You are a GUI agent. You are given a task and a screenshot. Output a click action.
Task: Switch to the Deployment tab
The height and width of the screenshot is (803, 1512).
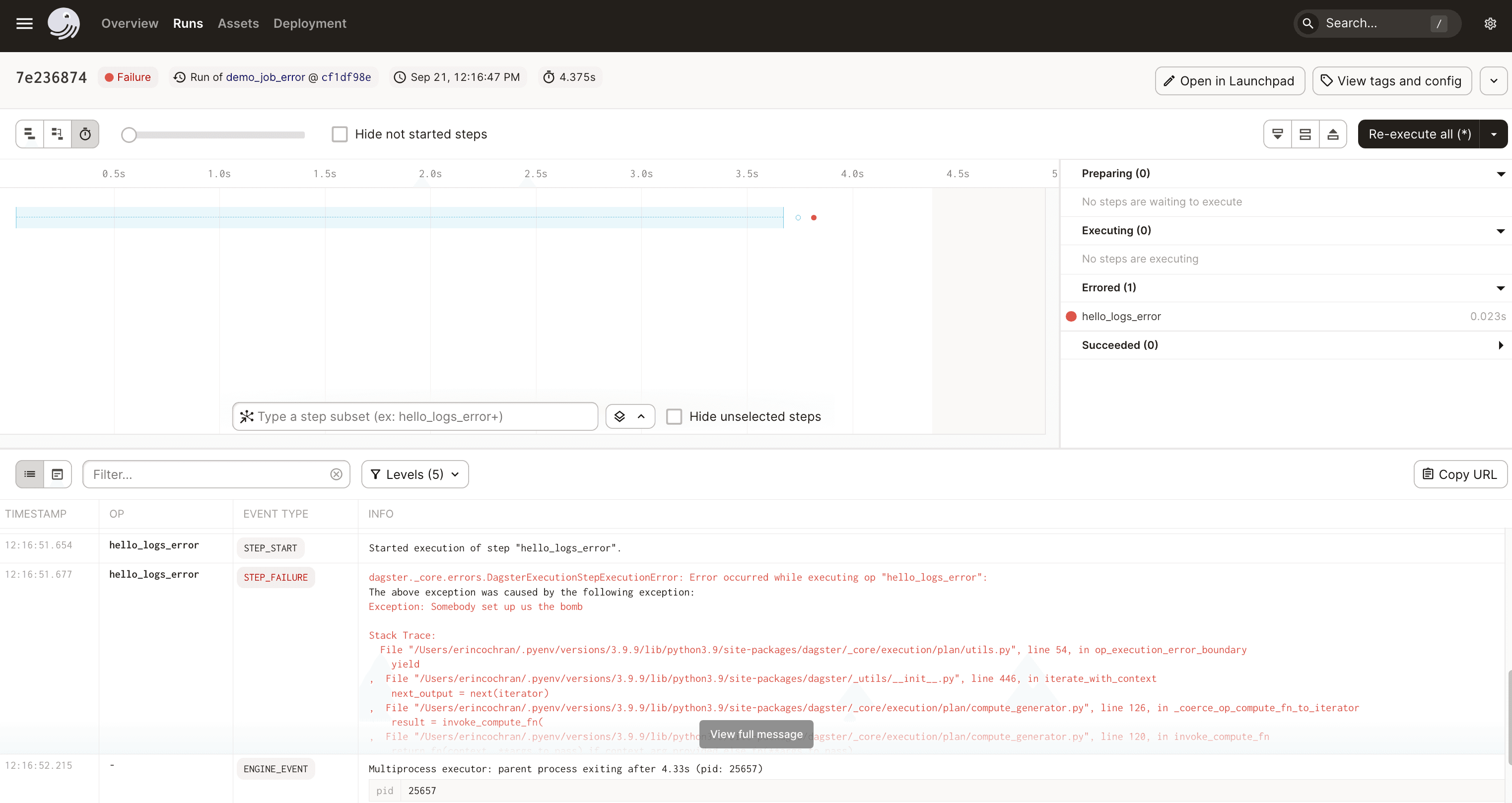click(310, 23)
